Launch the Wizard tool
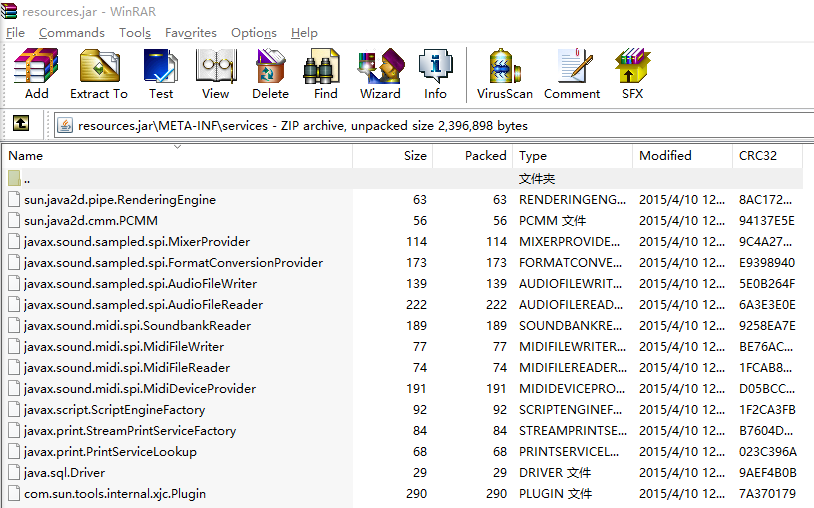Image resolution: width=814 pixels, height=508 pixels. click(380, 74)
